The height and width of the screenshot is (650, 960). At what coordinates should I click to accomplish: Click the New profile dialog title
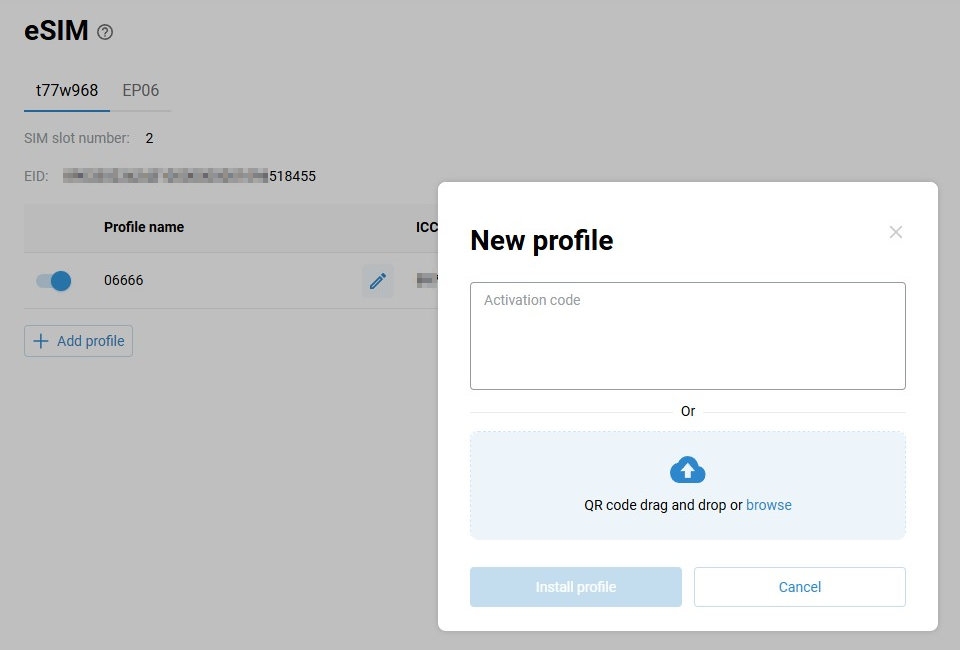[x=542, y=241]
